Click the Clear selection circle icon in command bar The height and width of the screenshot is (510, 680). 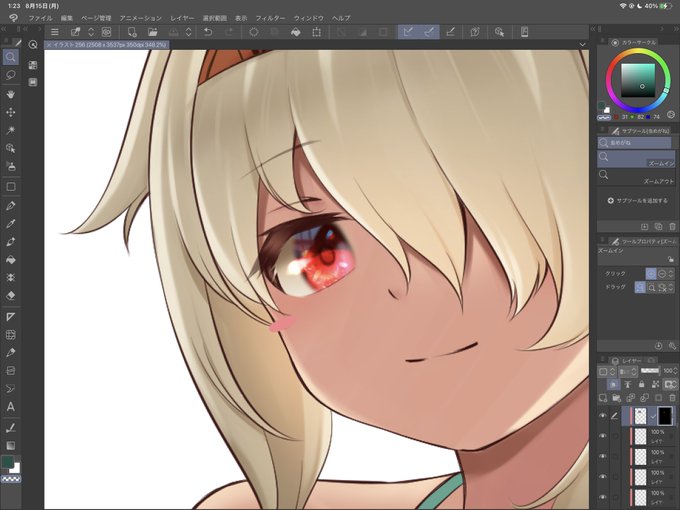pyautogui.click(x=254, y=32)
